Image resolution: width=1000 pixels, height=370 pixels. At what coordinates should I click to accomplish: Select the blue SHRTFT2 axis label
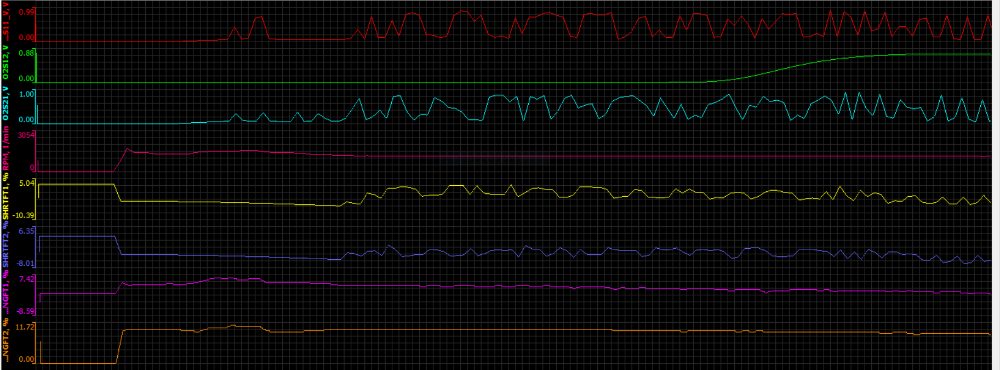point(5,246)
